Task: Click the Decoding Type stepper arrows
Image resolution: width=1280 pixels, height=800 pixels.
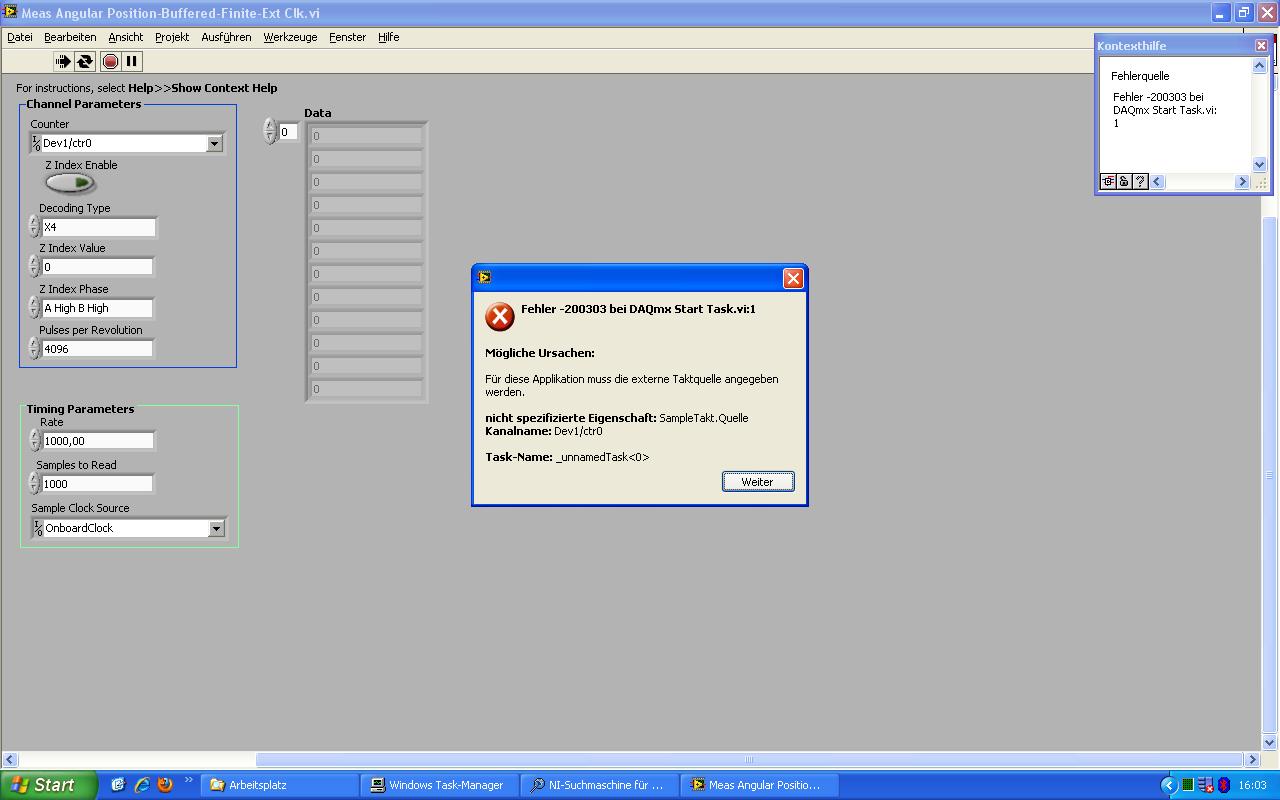Action: coord(34,227)
